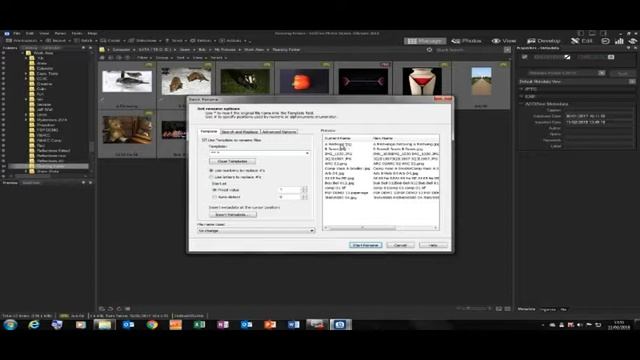Expand the Work Area folder node
Viewport: 640px width, 360px height.
[x=23, y=53]
